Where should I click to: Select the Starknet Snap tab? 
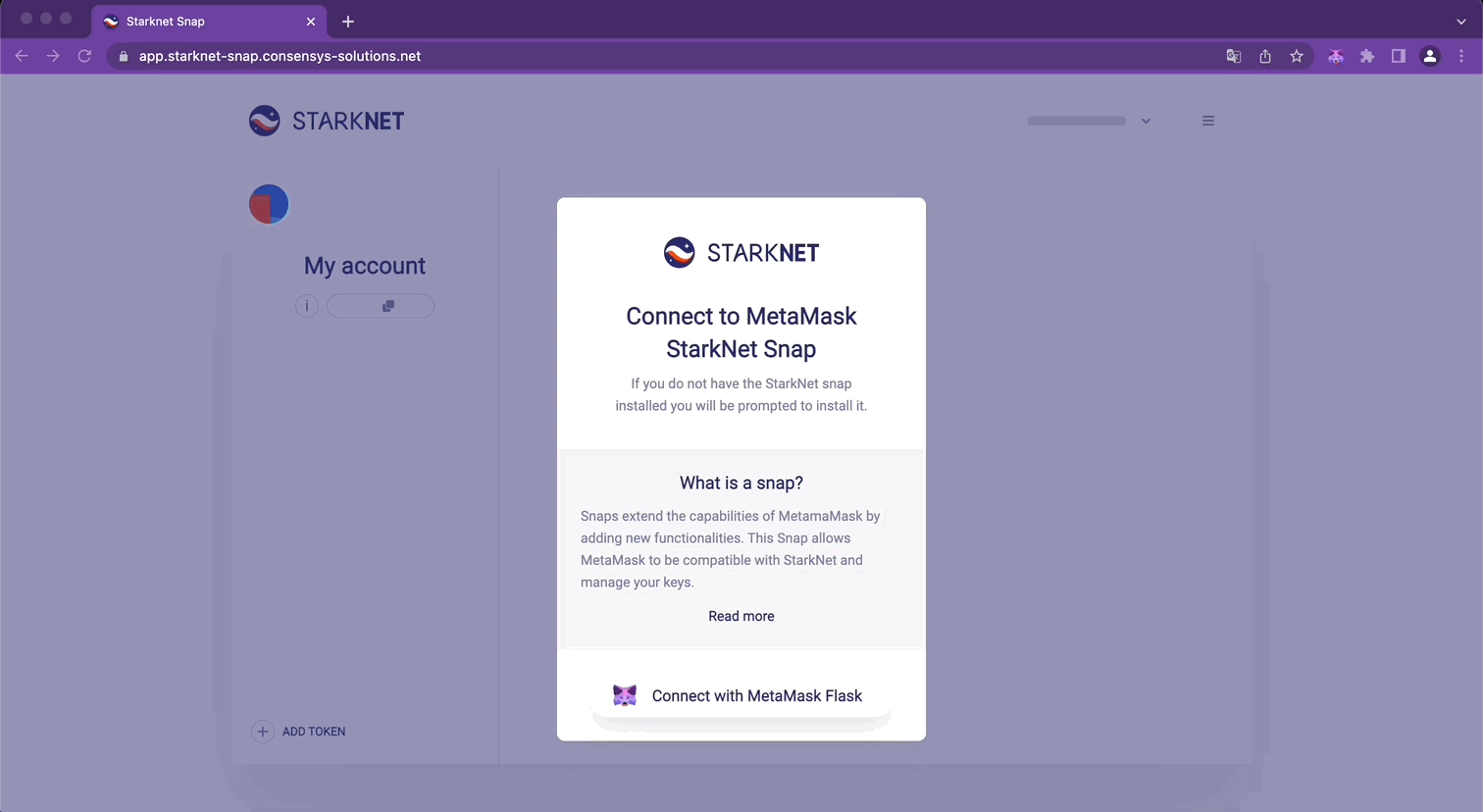tap(209, 22)
